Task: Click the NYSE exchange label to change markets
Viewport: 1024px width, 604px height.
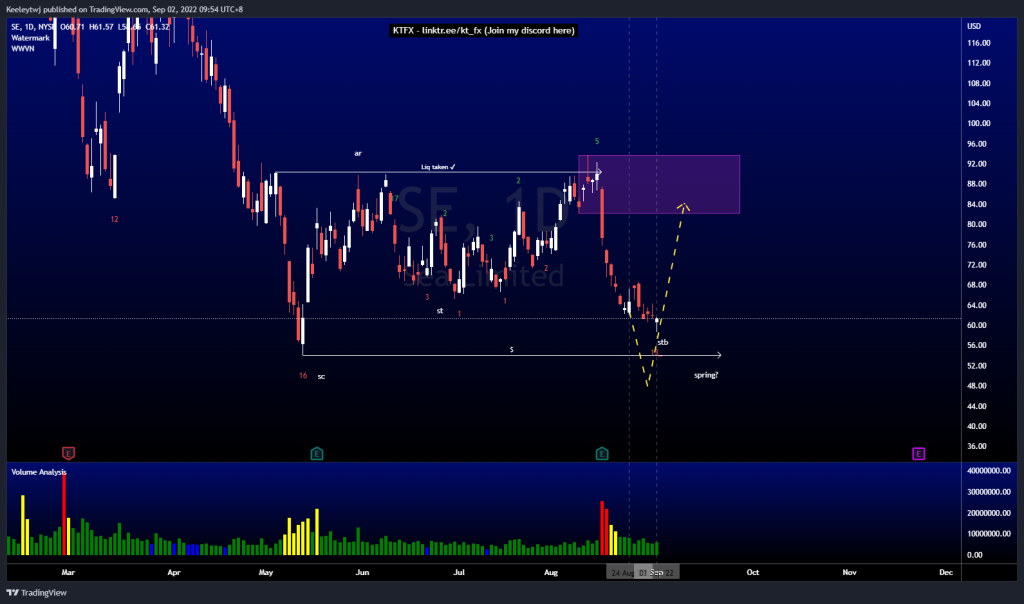Action: coord(48,27)
